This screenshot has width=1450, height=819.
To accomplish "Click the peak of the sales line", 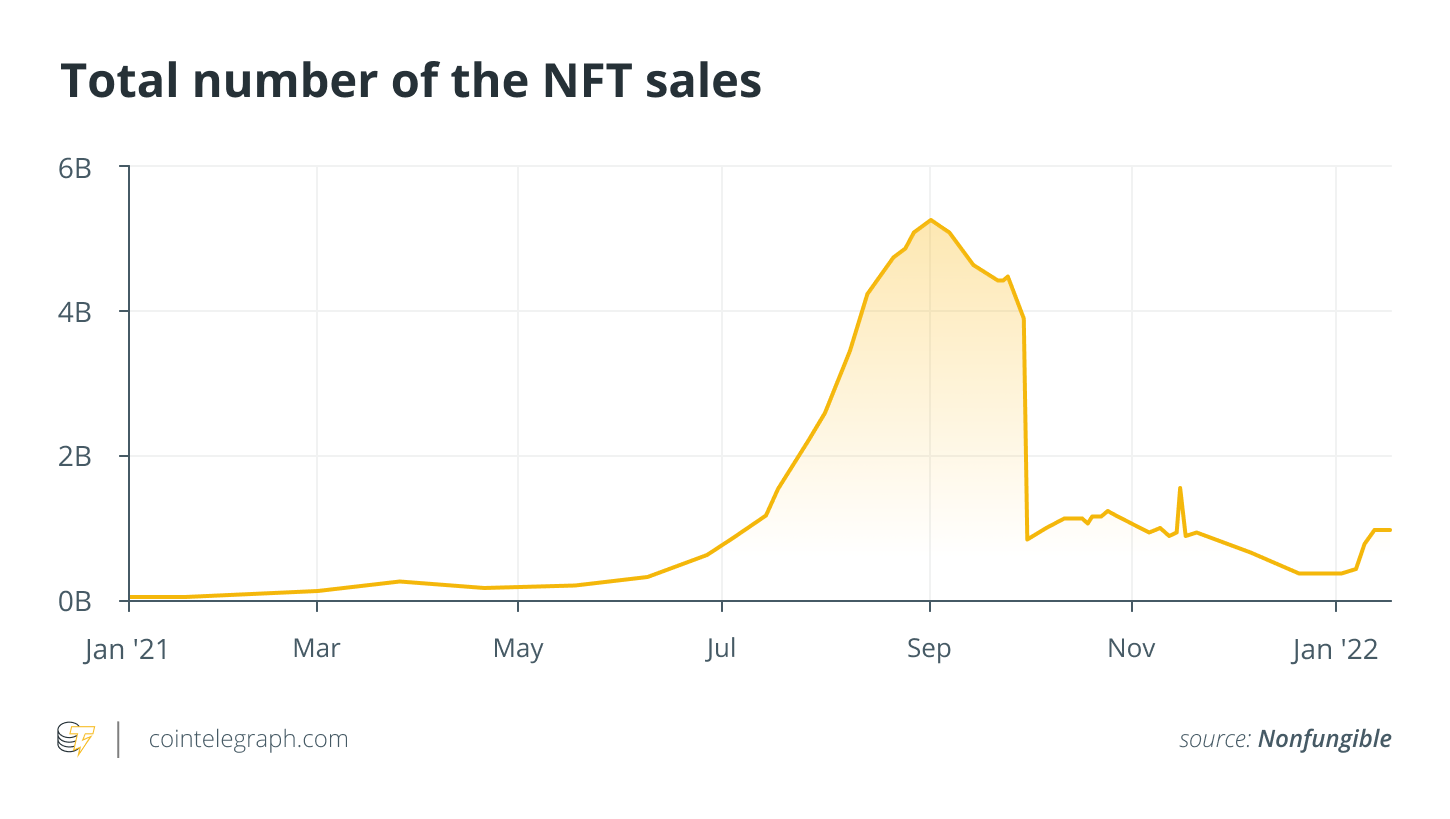I will pos(930,220).
